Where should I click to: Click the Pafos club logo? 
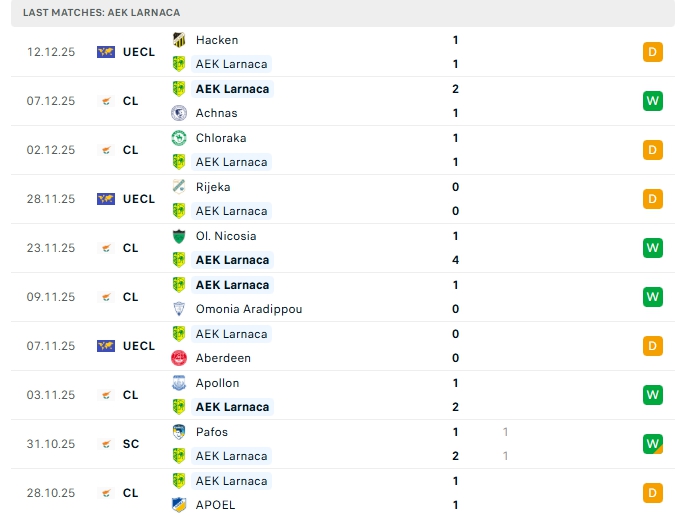pyautogui.click(x=179, y=432)
